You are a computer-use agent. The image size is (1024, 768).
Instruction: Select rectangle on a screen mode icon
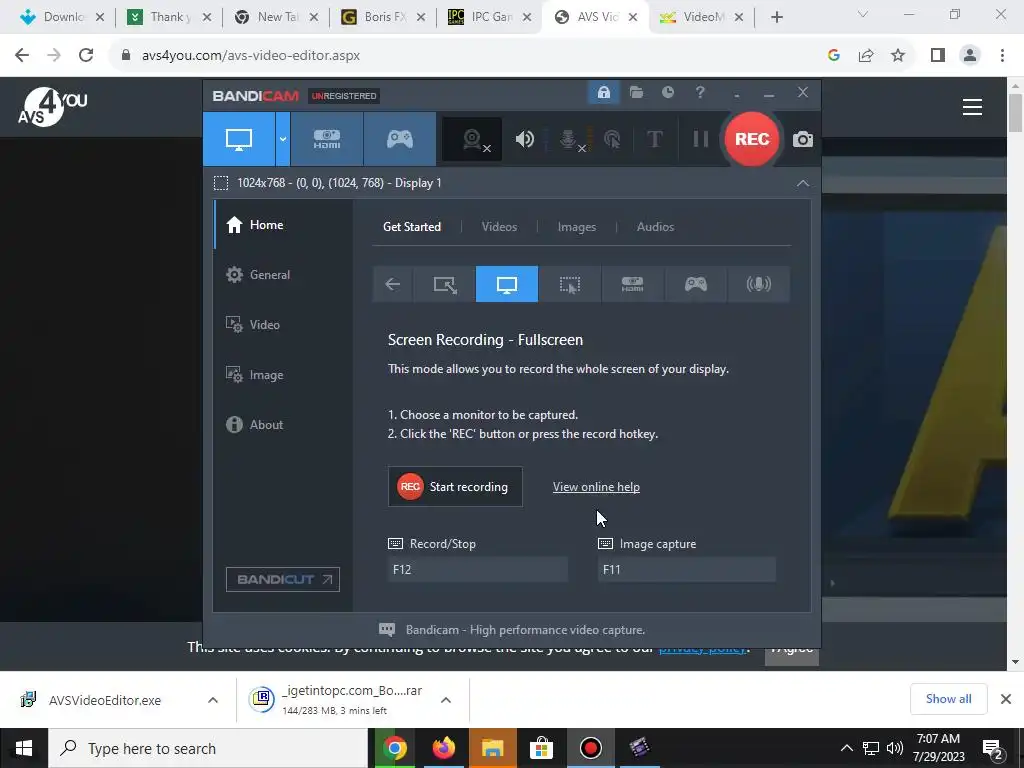click(445, 284)
